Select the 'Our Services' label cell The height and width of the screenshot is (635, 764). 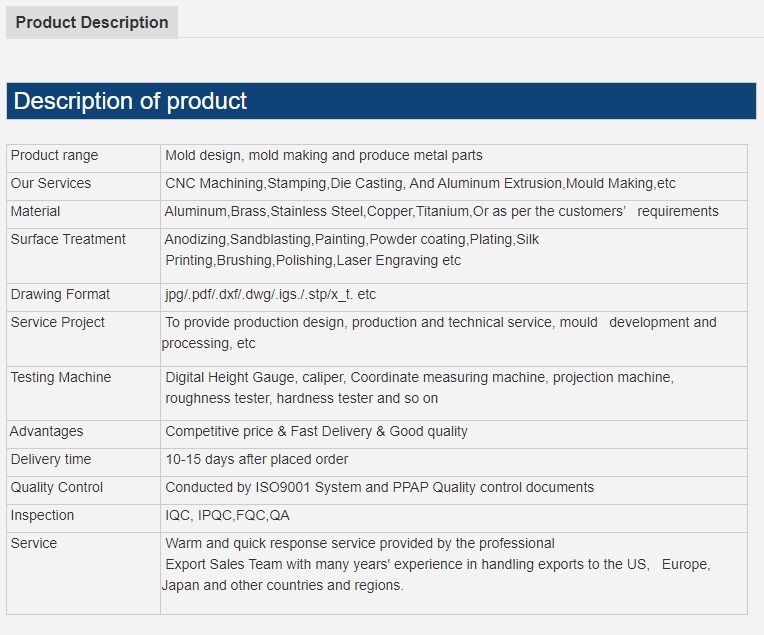coord(51,184)
